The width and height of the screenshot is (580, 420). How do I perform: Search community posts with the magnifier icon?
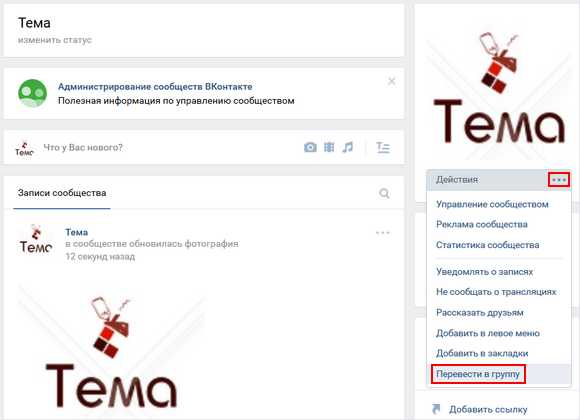point(384,193)
